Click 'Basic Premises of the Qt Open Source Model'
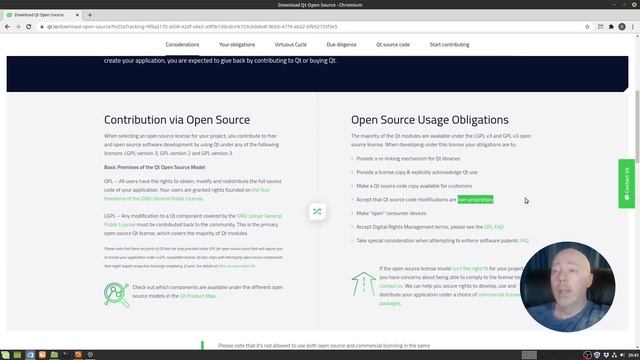640x360 pixels. coord(154,167)
